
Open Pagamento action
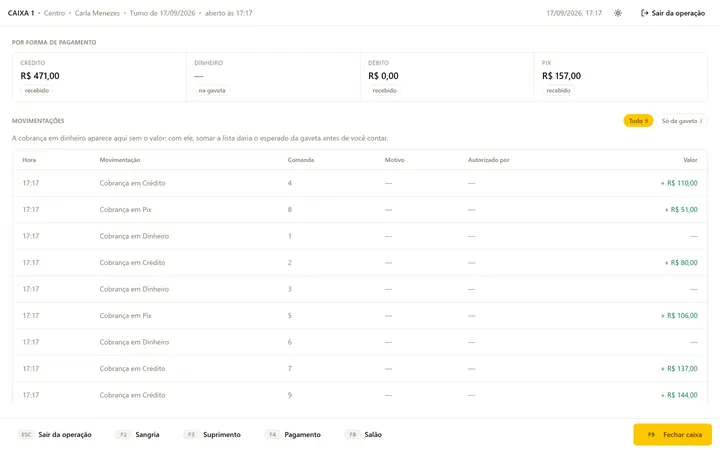click(292, 434)
